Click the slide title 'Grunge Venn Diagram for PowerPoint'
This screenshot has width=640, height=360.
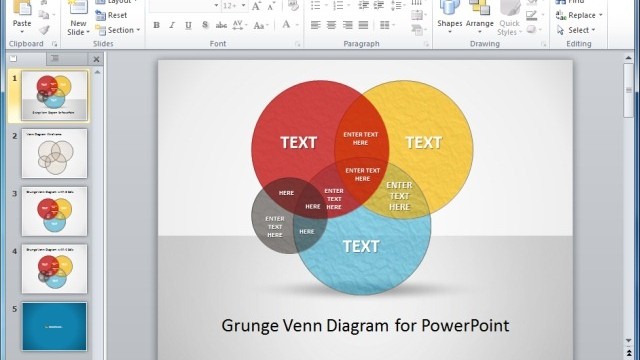365,326
